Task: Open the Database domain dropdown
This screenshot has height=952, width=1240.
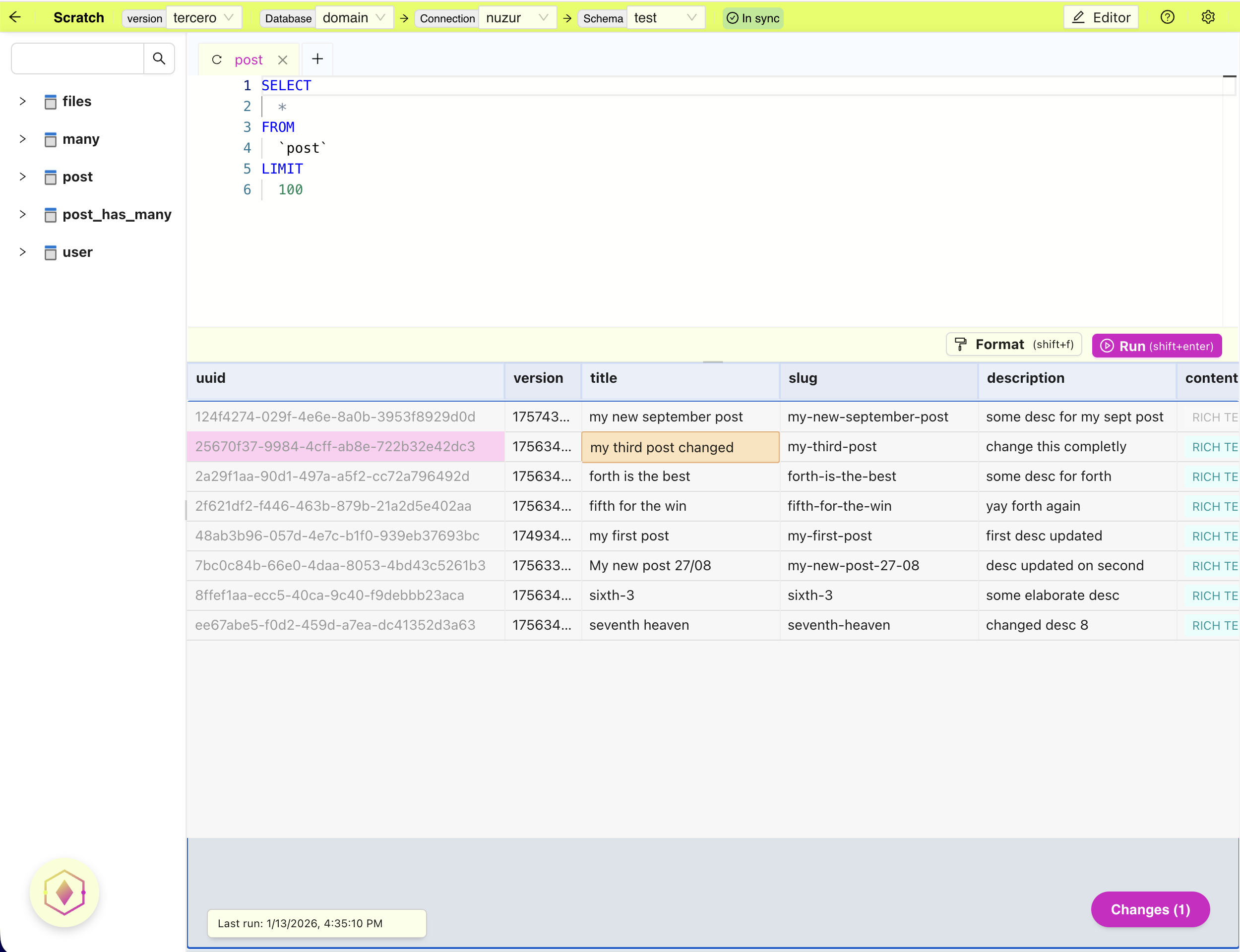Action: click(354, 17)
